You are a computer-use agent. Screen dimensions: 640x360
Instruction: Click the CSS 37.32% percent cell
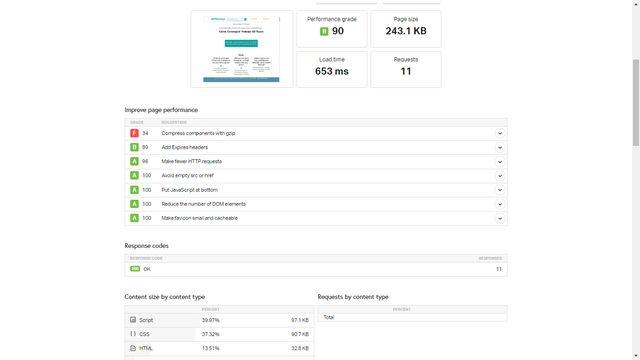(211, 334)
